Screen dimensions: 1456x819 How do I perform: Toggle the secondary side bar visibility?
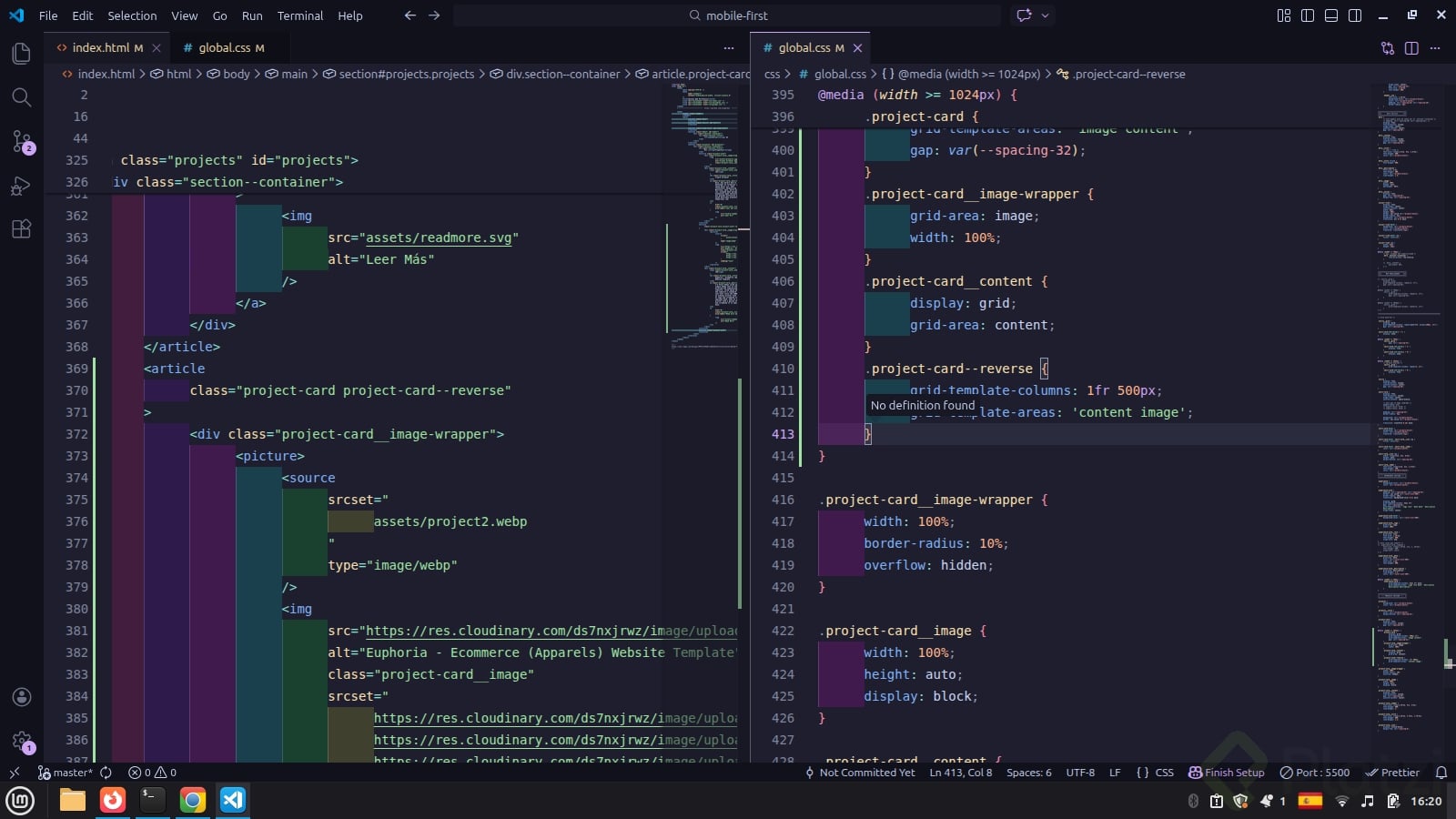(1355, 15)
